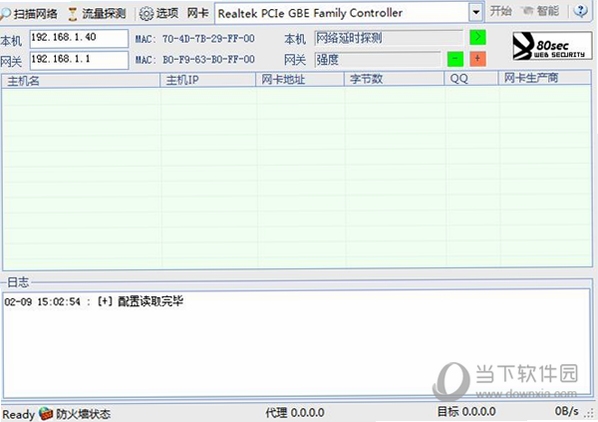Click the 字节数 column header
The width and height of the screenshot is (598, 422).
(394, 79)
